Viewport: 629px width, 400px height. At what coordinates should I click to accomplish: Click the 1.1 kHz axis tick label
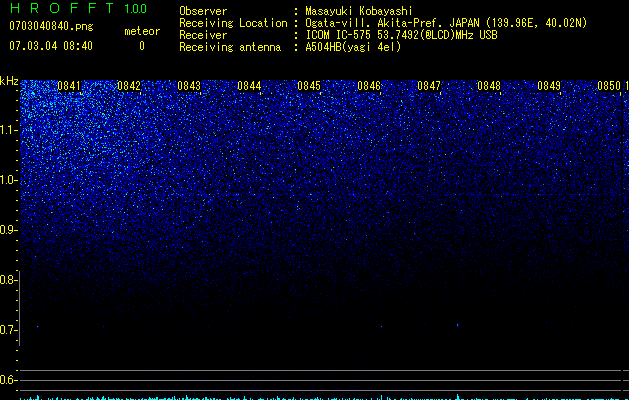(x=8, y=130)
